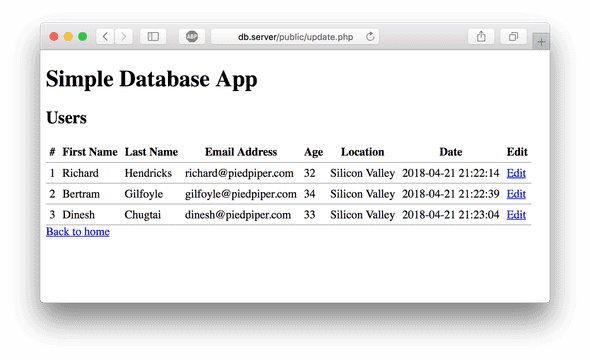Add a new tab with plus button

coord(541,41)
